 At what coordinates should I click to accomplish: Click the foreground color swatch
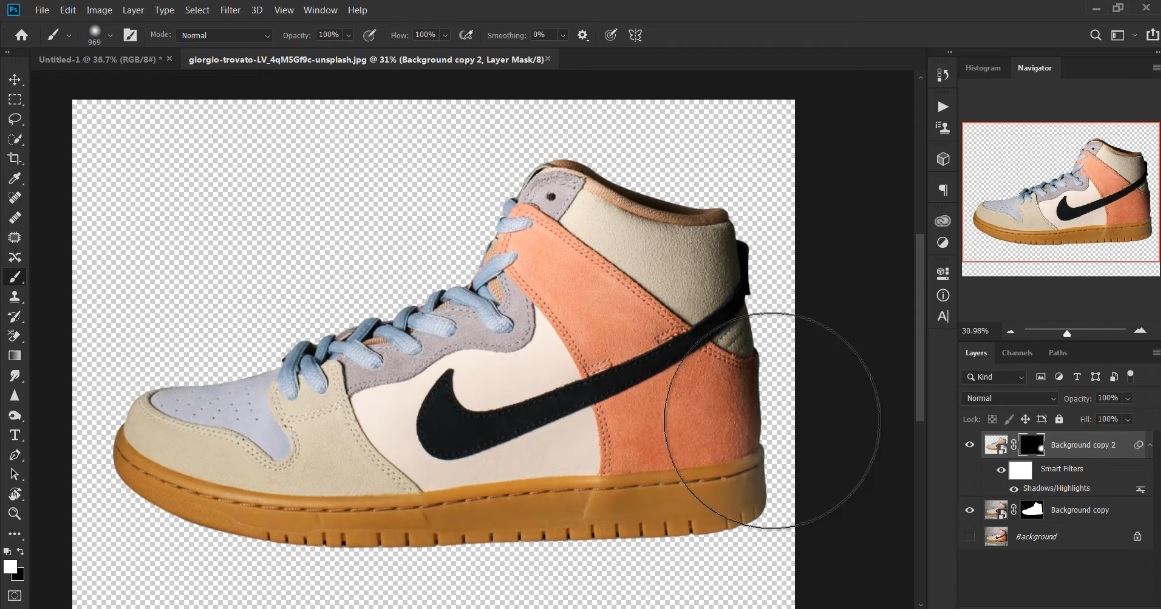pyautogui.click(x=10, y=567)
